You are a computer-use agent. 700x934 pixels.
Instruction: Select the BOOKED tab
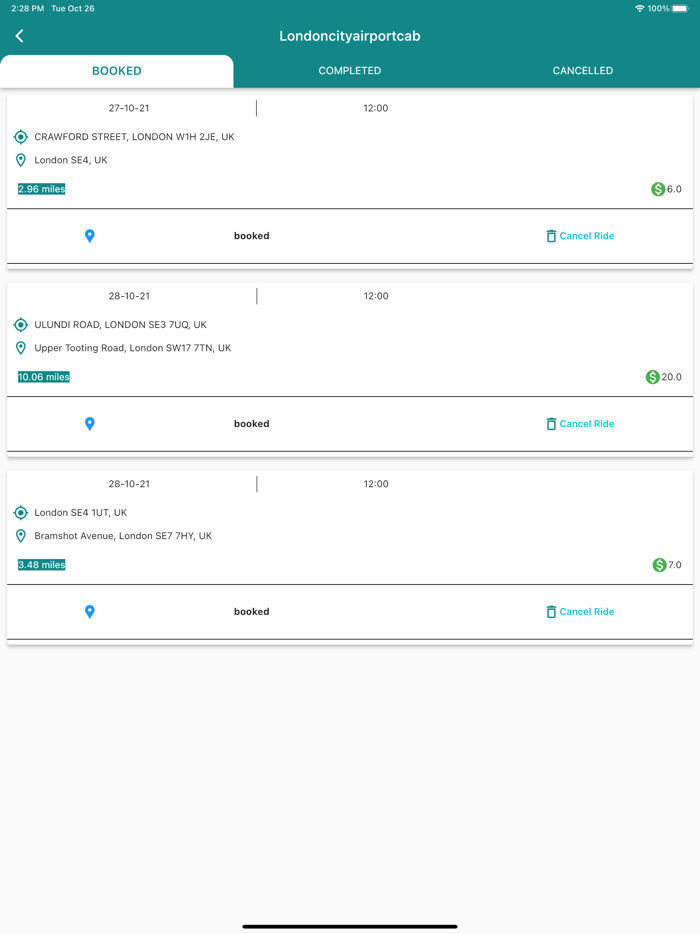(117, 71)
